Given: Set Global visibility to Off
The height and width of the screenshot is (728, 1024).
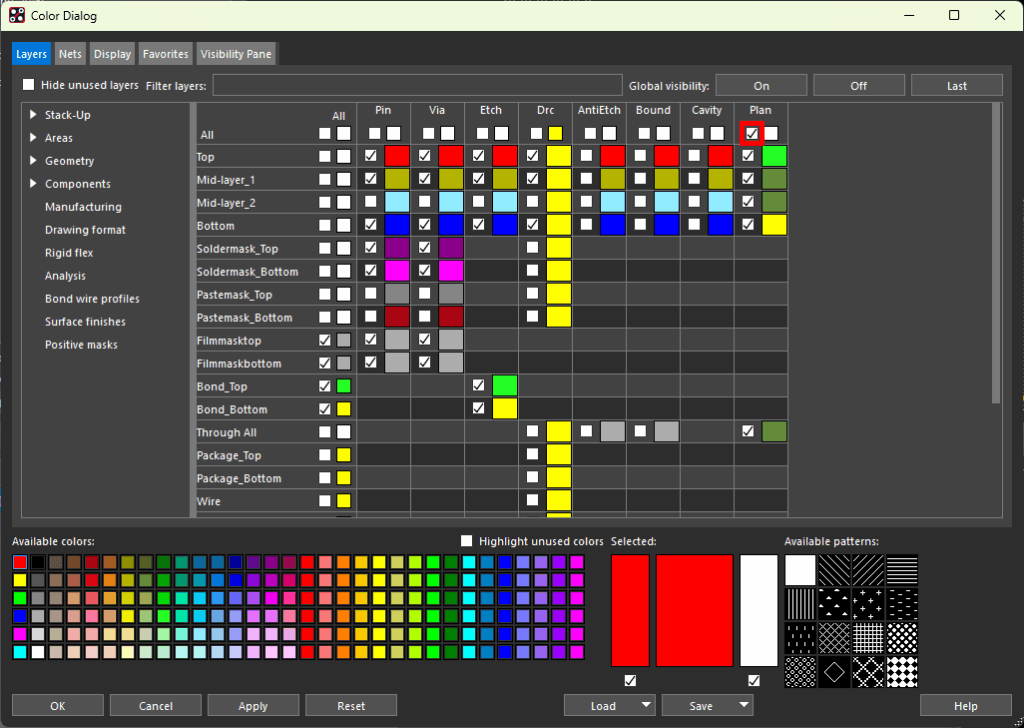Looking at the screenshot, I should pos(859,86).
